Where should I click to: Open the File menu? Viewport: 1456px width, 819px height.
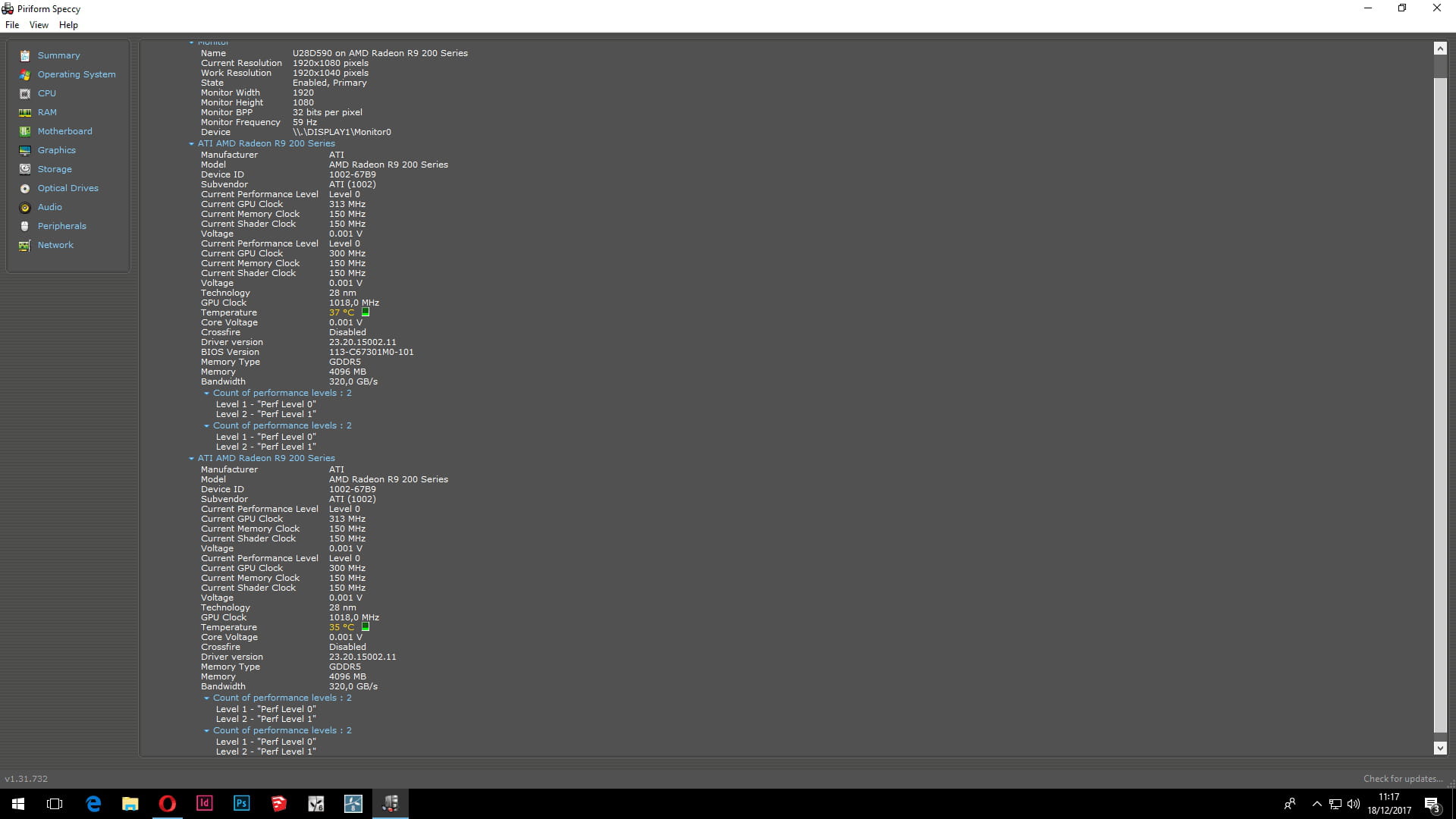(x=12, y=25)
